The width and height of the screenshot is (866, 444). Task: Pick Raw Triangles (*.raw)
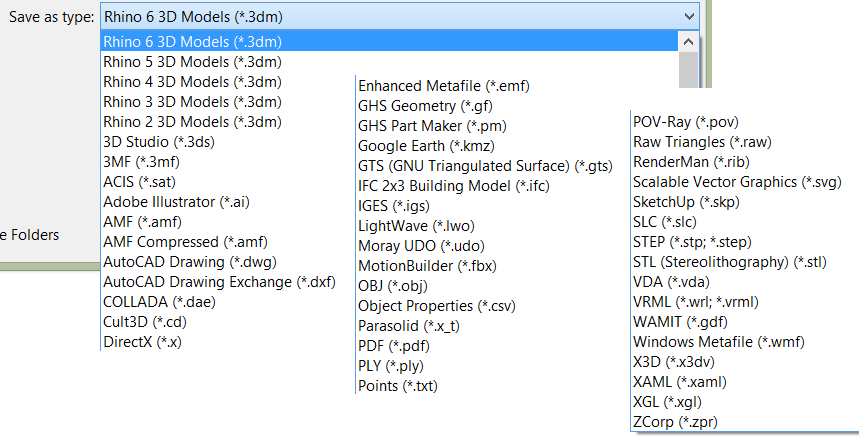point(702,142)
